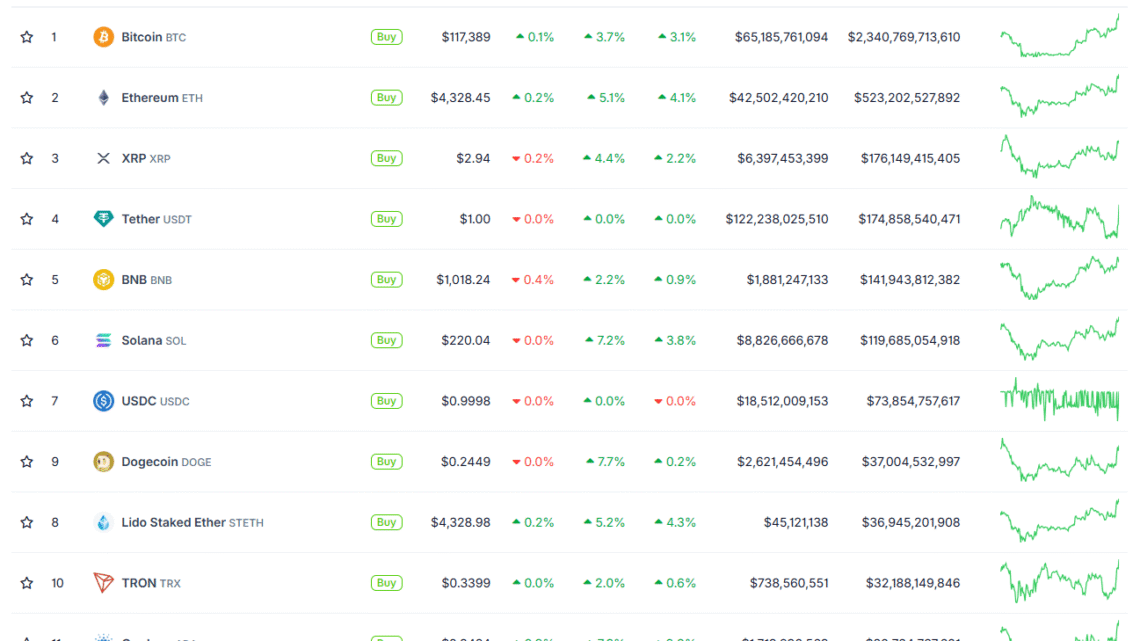
Task: Click the Buy button for Tether
Action: click(386, 218)
